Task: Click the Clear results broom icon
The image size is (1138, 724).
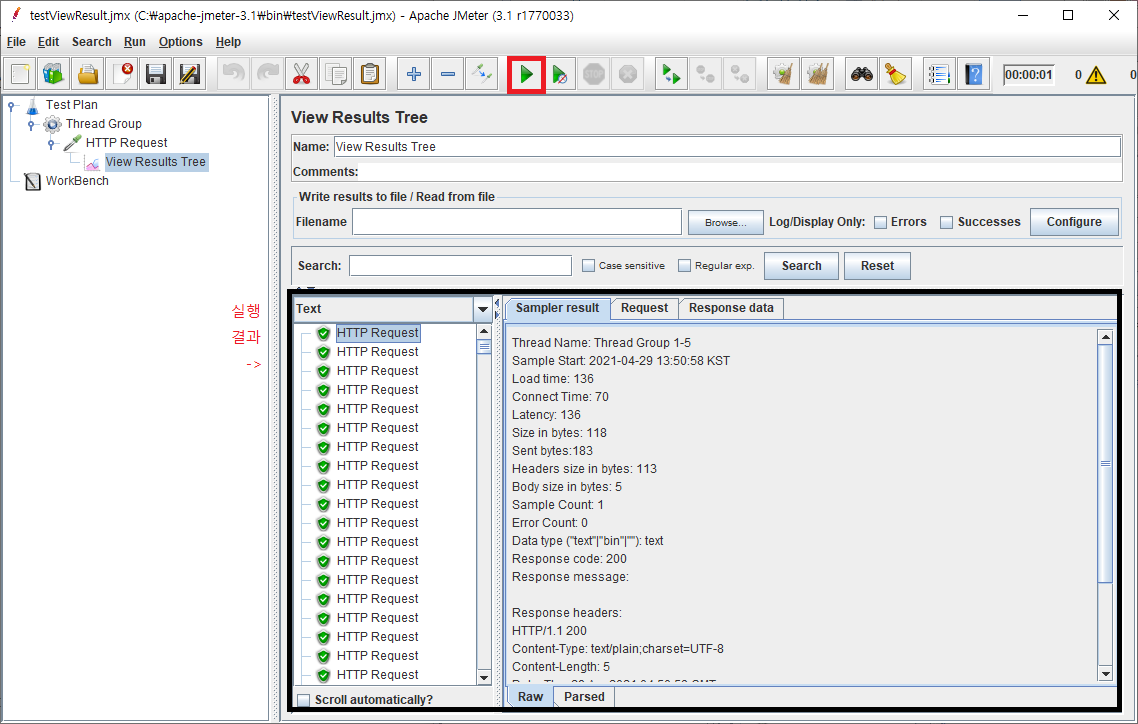Action: pyautogui.click(x=783, y=74)
